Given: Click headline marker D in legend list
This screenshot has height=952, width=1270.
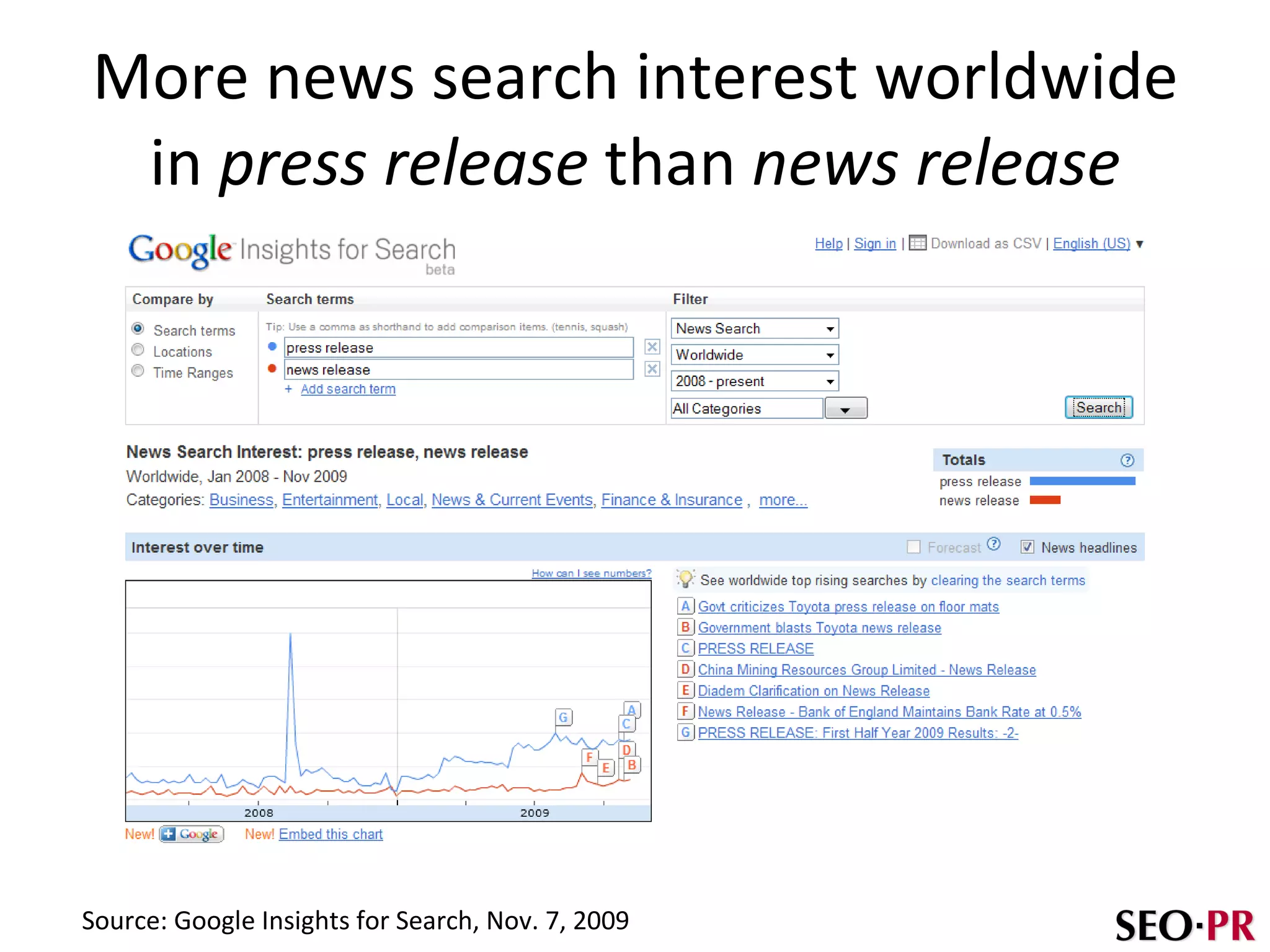Looking at the screenshot, I should [x=685, y=669].
